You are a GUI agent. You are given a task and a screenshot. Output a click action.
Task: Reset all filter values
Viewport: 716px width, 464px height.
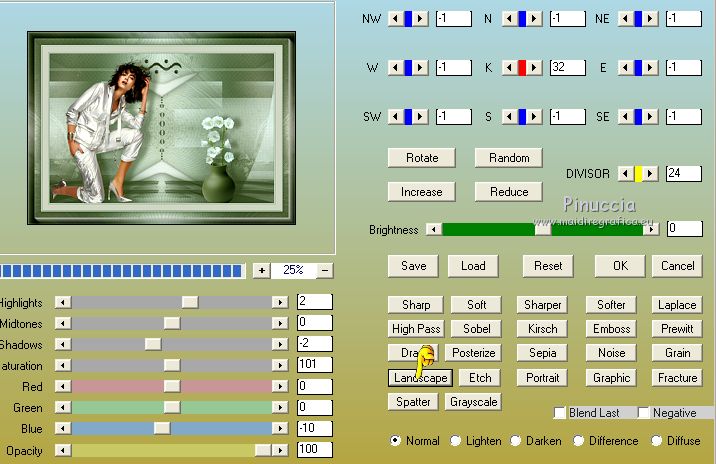tap(548, 266)
